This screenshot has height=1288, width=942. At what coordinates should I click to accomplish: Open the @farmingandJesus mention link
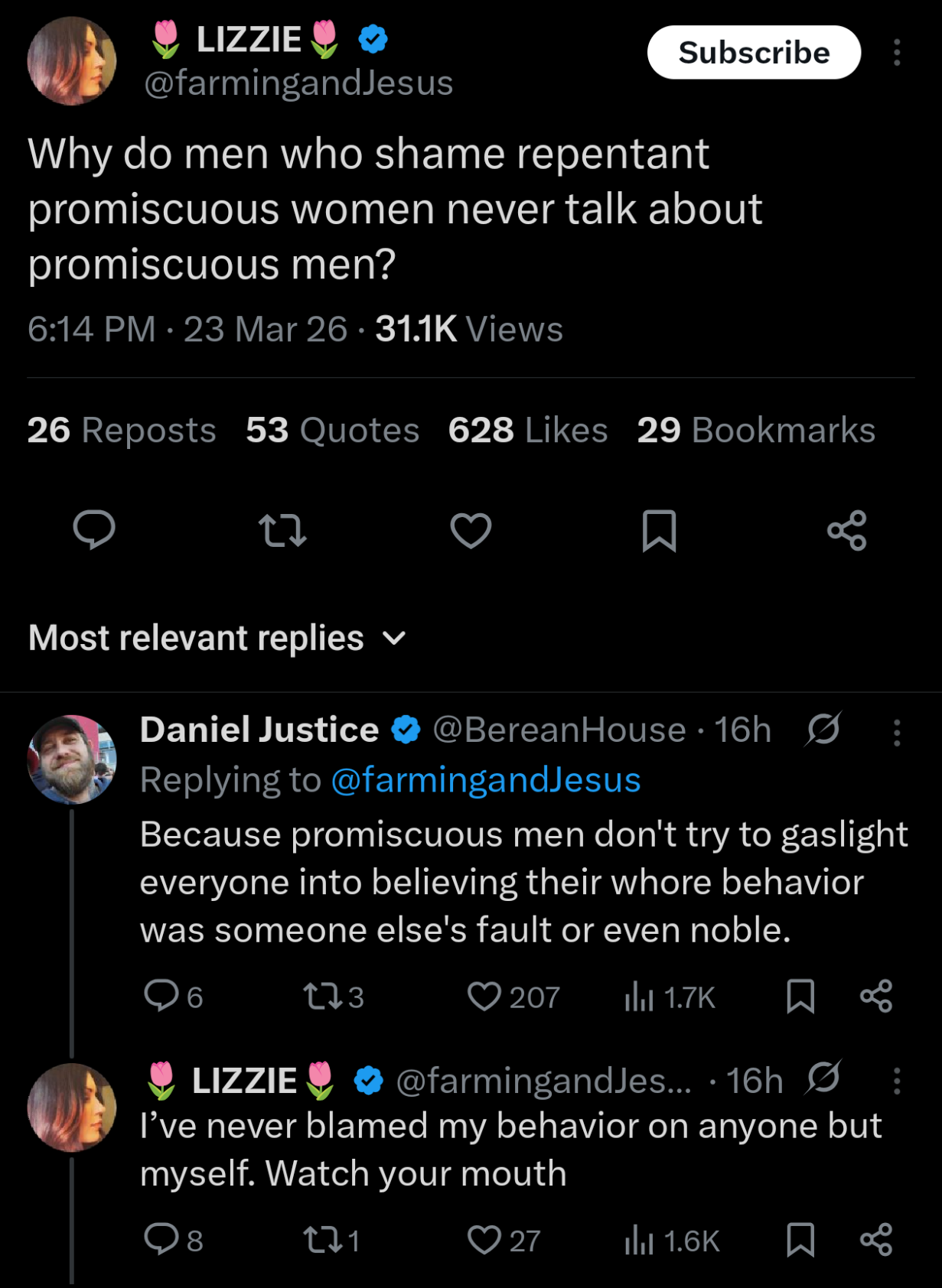[486, 780]
